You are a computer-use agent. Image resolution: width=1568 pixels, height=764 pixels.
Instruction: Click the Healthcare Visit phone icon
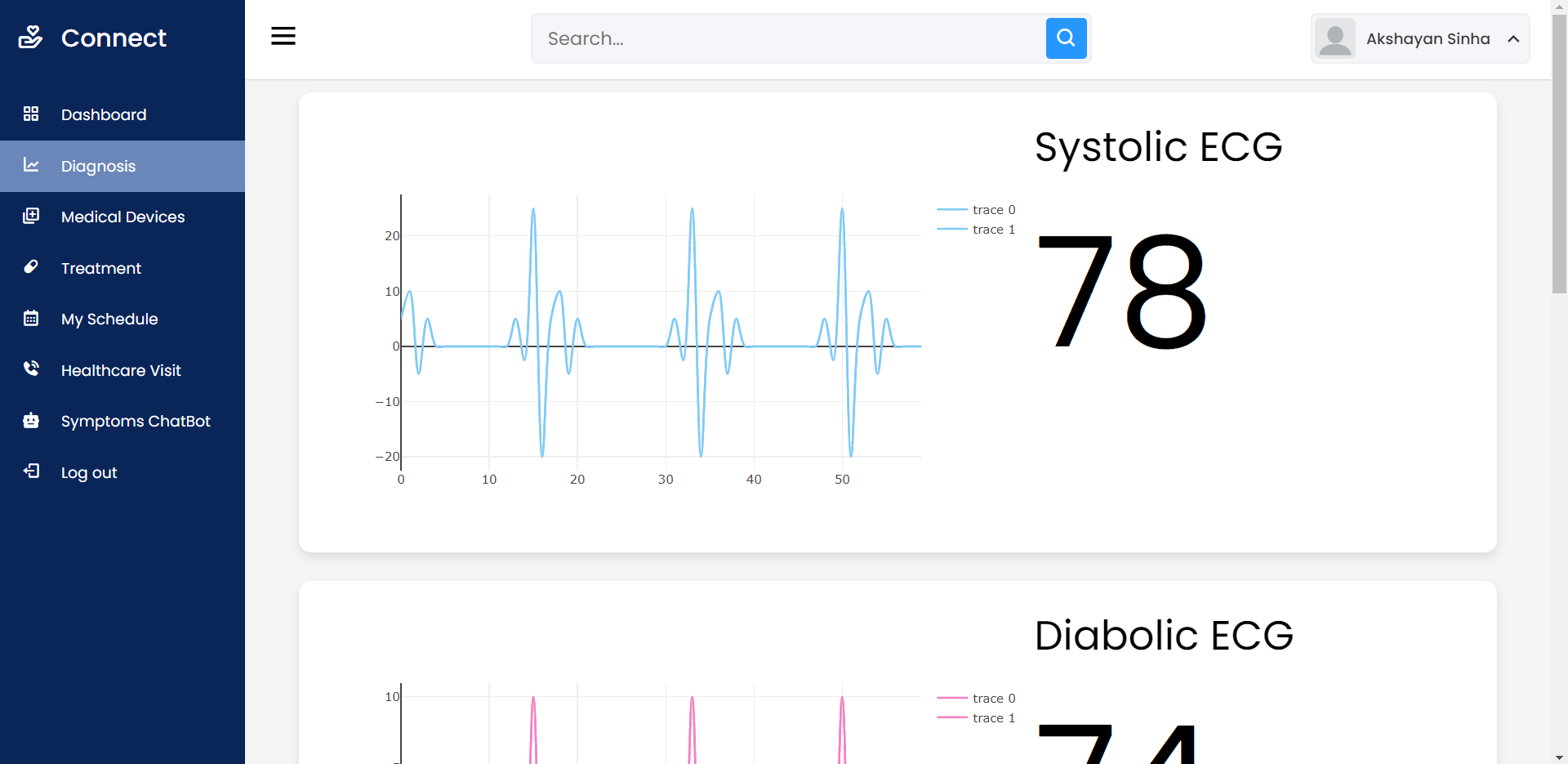[31, 369]
